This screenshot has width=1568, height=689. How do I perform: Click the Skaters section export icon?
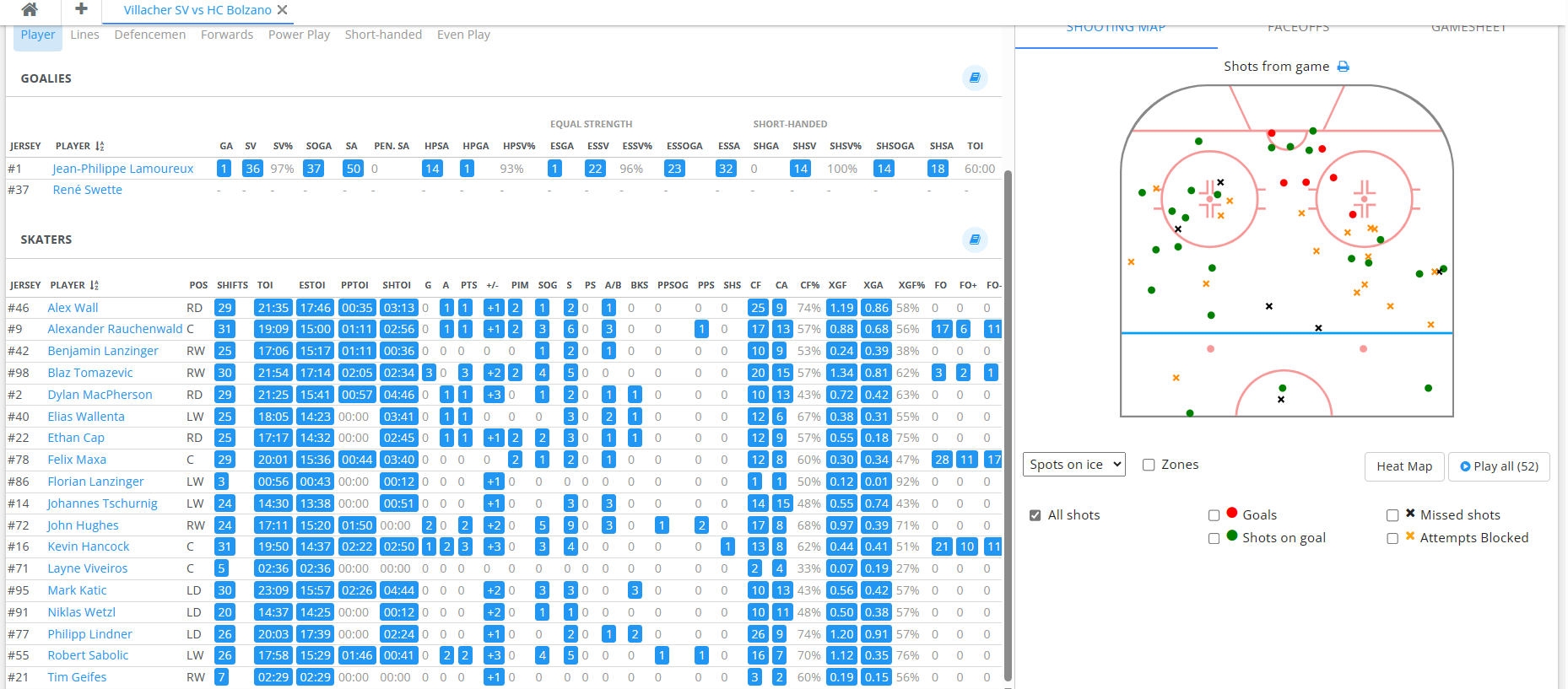coord(975,240)
